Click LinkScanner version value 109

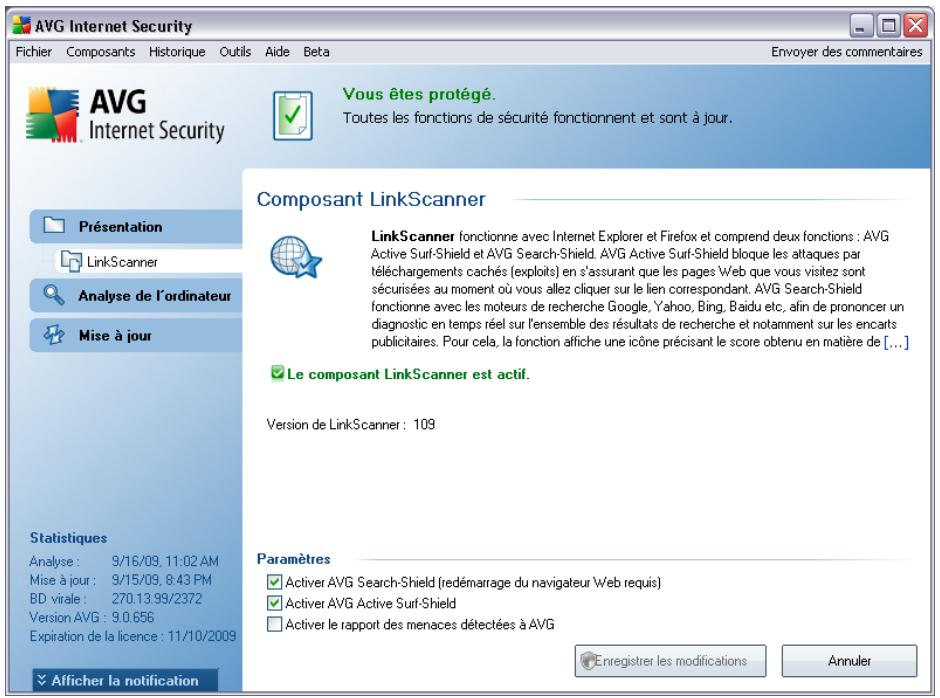coord(424,424)
